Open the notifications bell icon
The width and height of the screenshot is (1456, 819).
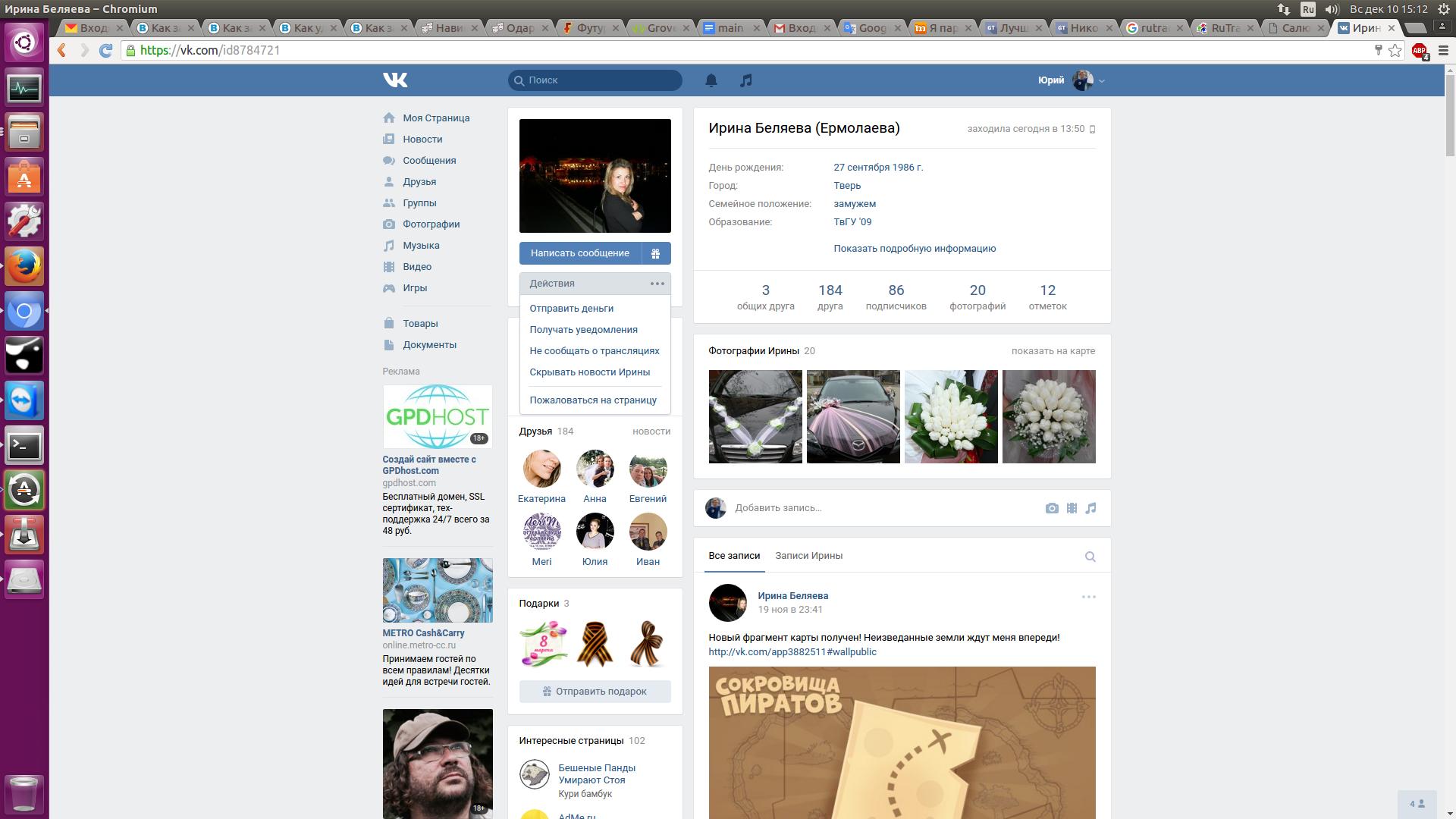(x=711, y=80)
